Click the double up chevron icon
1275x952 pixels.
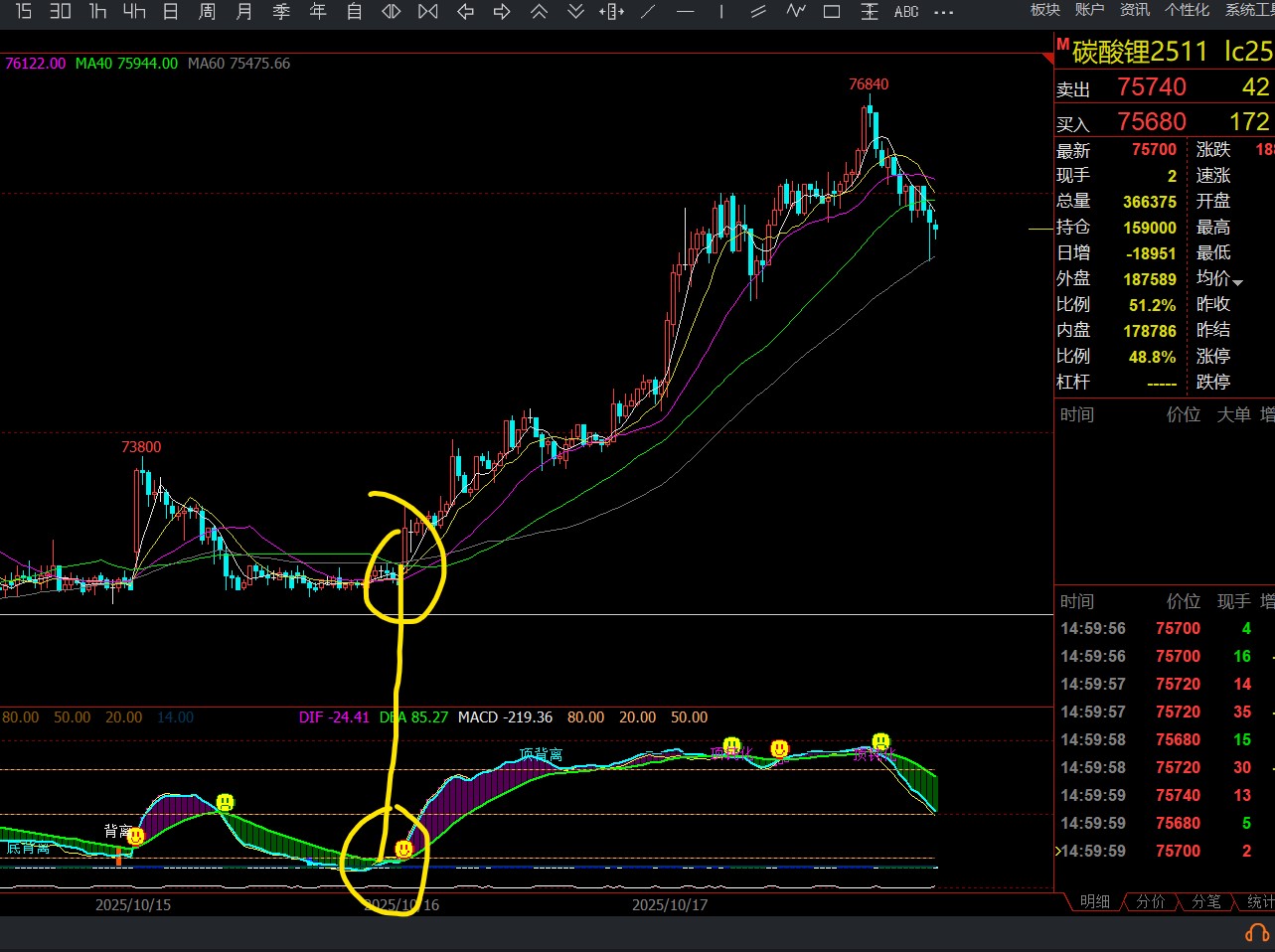pyautogui.click(x=539, y=12)
